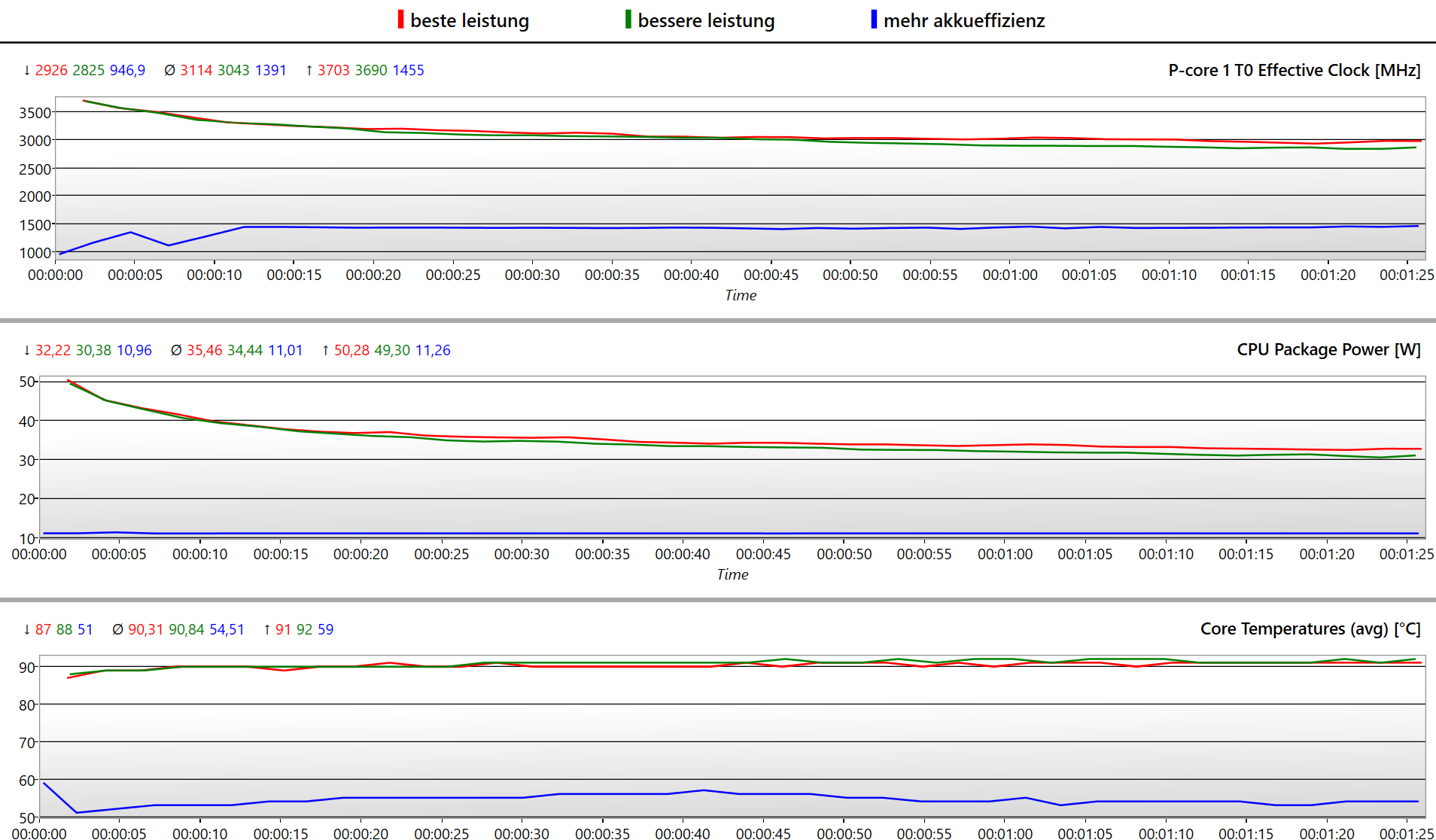Image resolution: width=1436 pixels, height=840 pixels.
Task: Click the average power value 35,46
Action: 205,350
